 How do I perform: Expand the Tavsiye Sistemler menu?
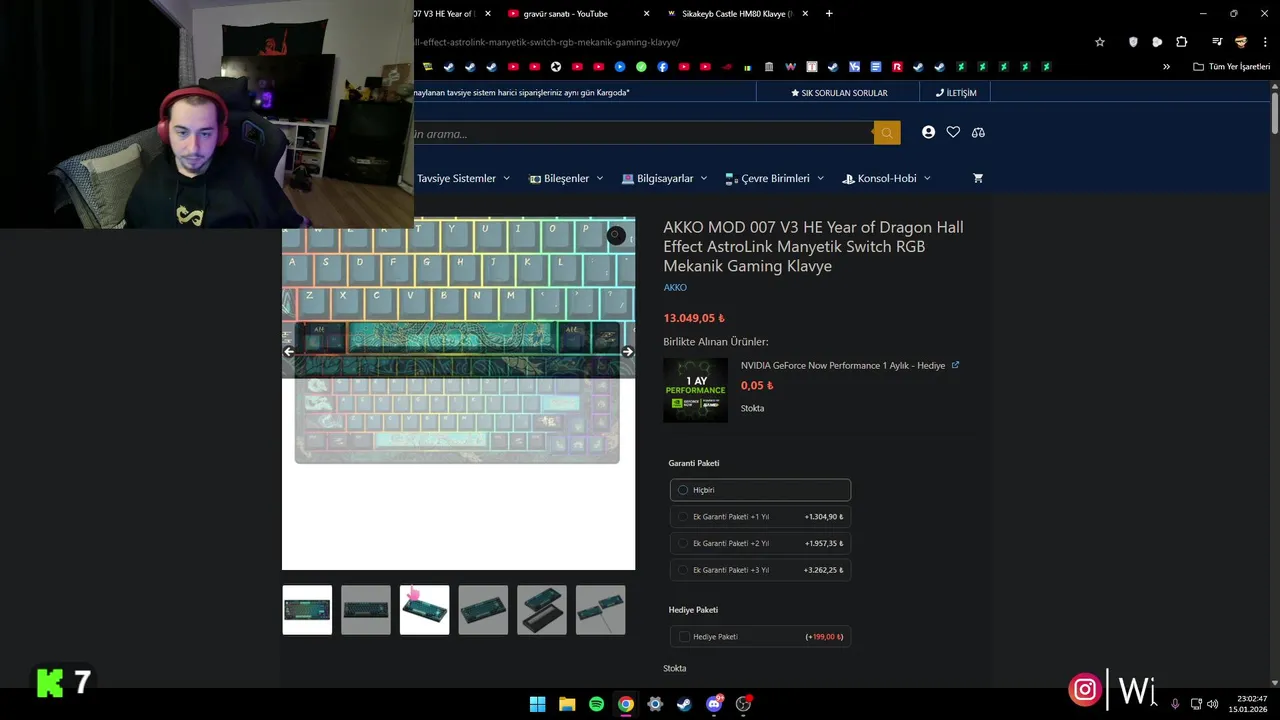tap(463, 178)
